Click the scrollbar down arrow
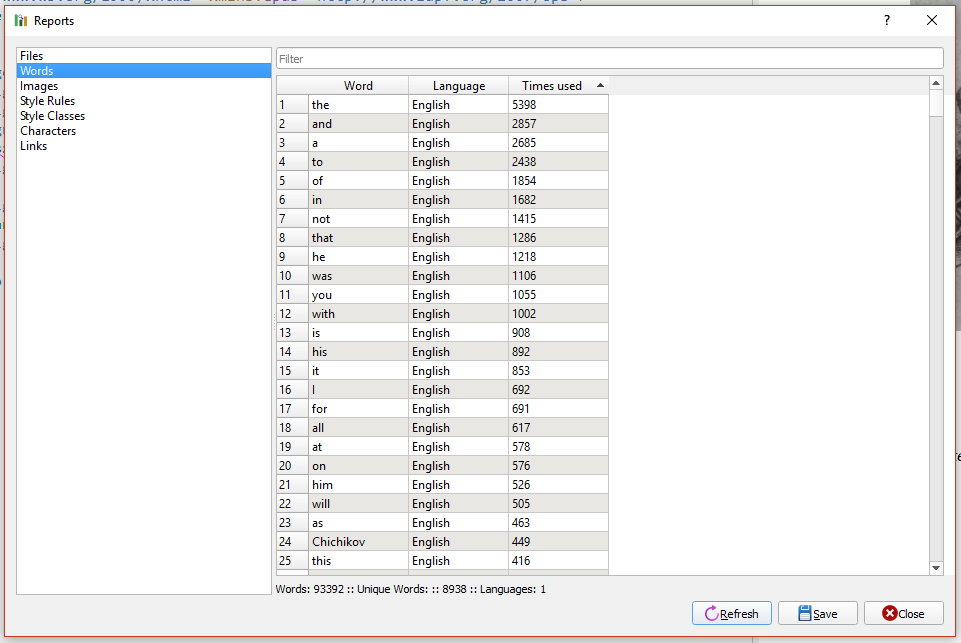Screen dimensions: 961x643 (936, 567)
